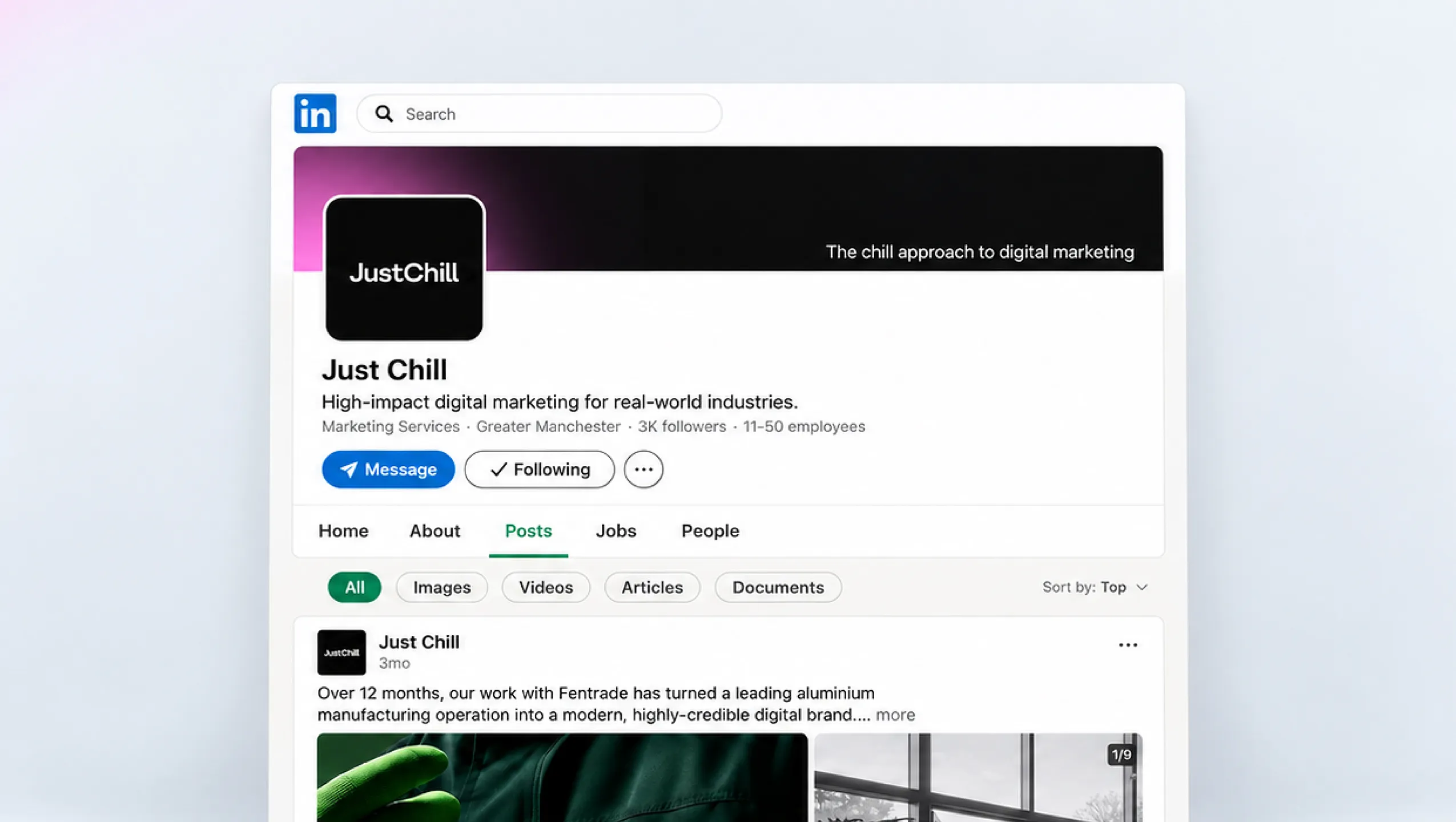Click the 3mo post timestamp
This screenshot has width=1456, height=822.
pos(395,663)
